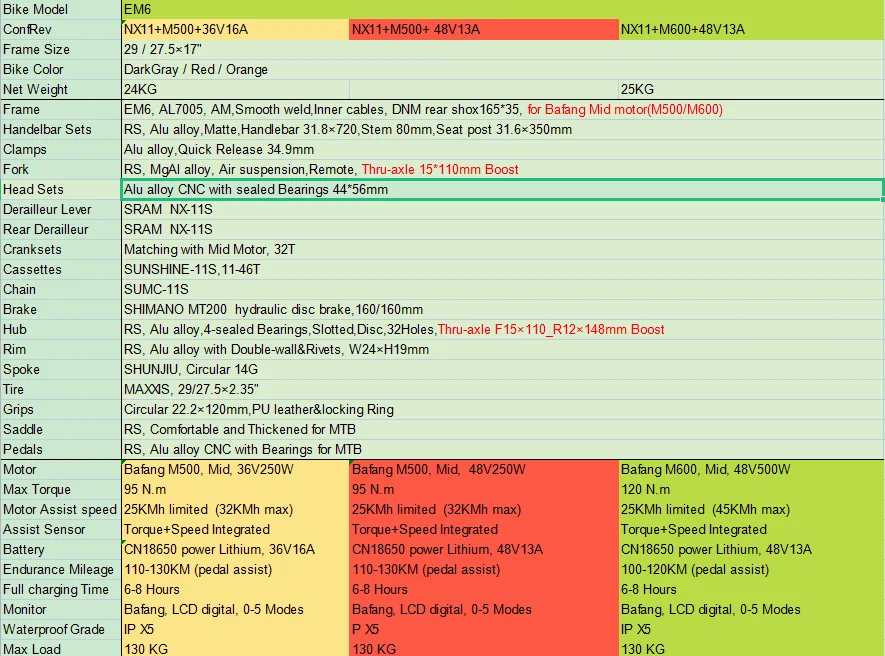Click the Bafang M500, Mid, 48V250W cell
The height and width of the screenshot is (656, 885).
coord(484,470)
